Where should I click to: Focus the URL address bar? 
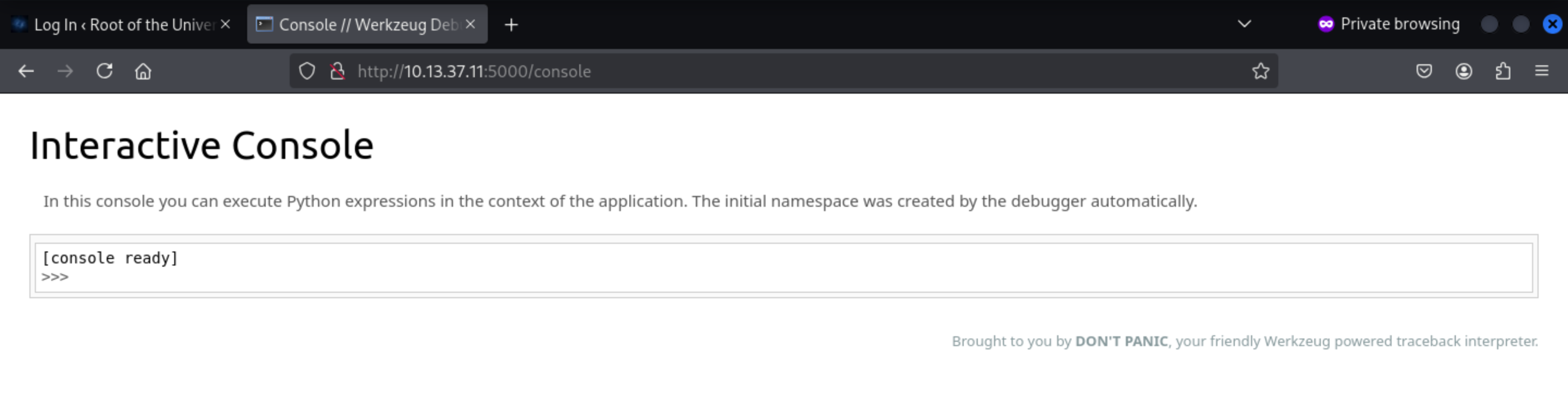[791, 71]
